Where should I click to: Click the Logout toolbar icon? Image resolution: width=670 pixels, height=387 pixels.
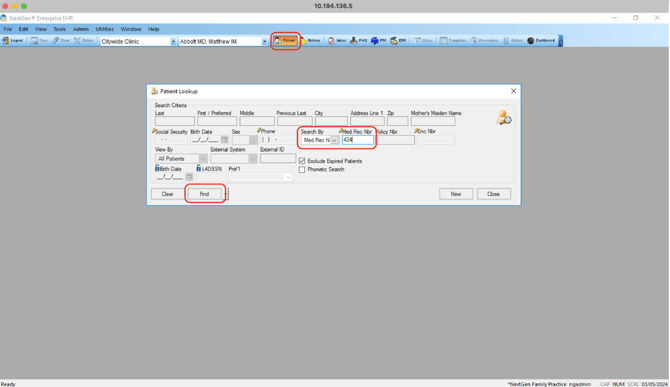13,41
